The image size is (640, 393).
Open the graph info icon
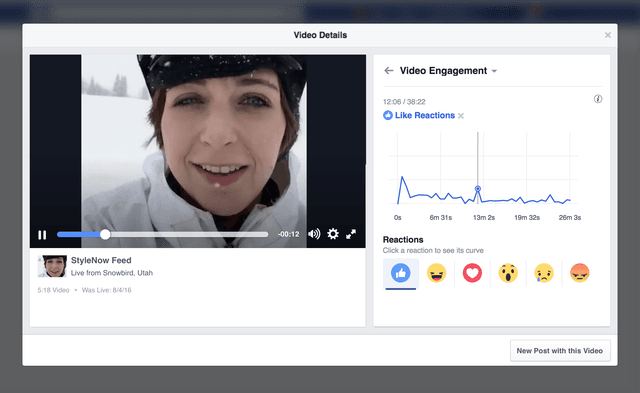(x=598, y=99)
